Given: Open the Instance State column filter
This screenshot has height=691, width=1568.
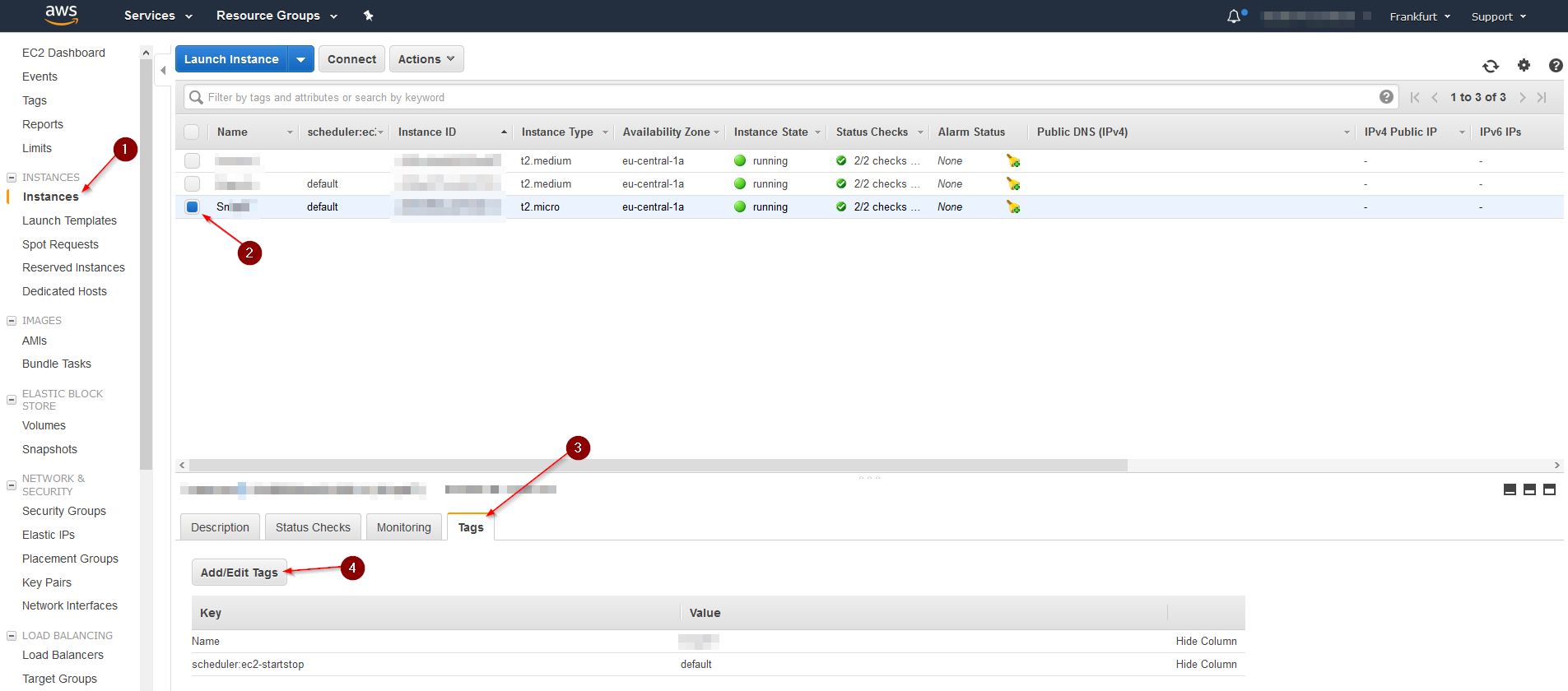Looking at the screenshot, I should click(x=817, y=132).
